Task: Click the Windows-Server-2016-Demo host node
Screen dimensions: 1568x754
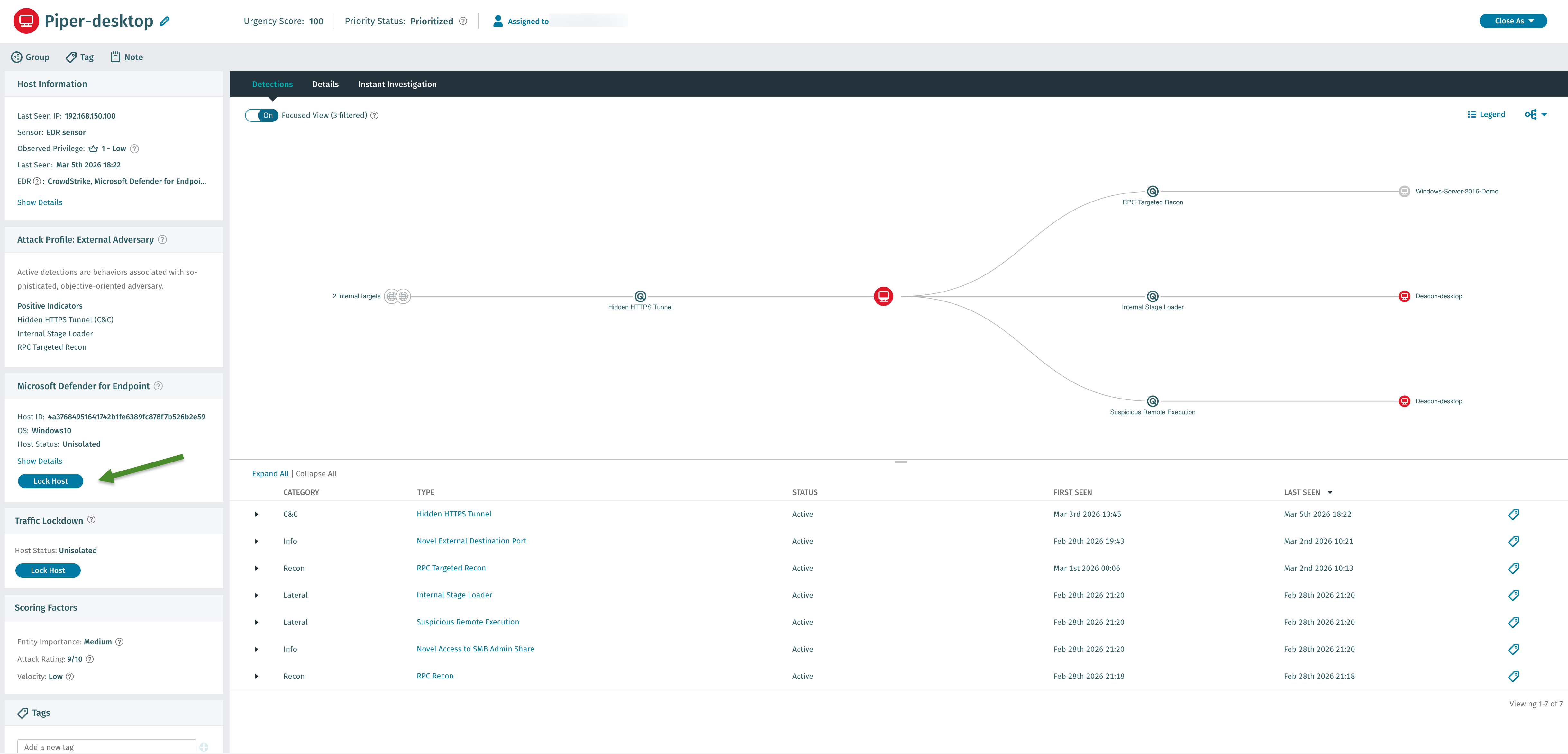Action: point(1404,191)
